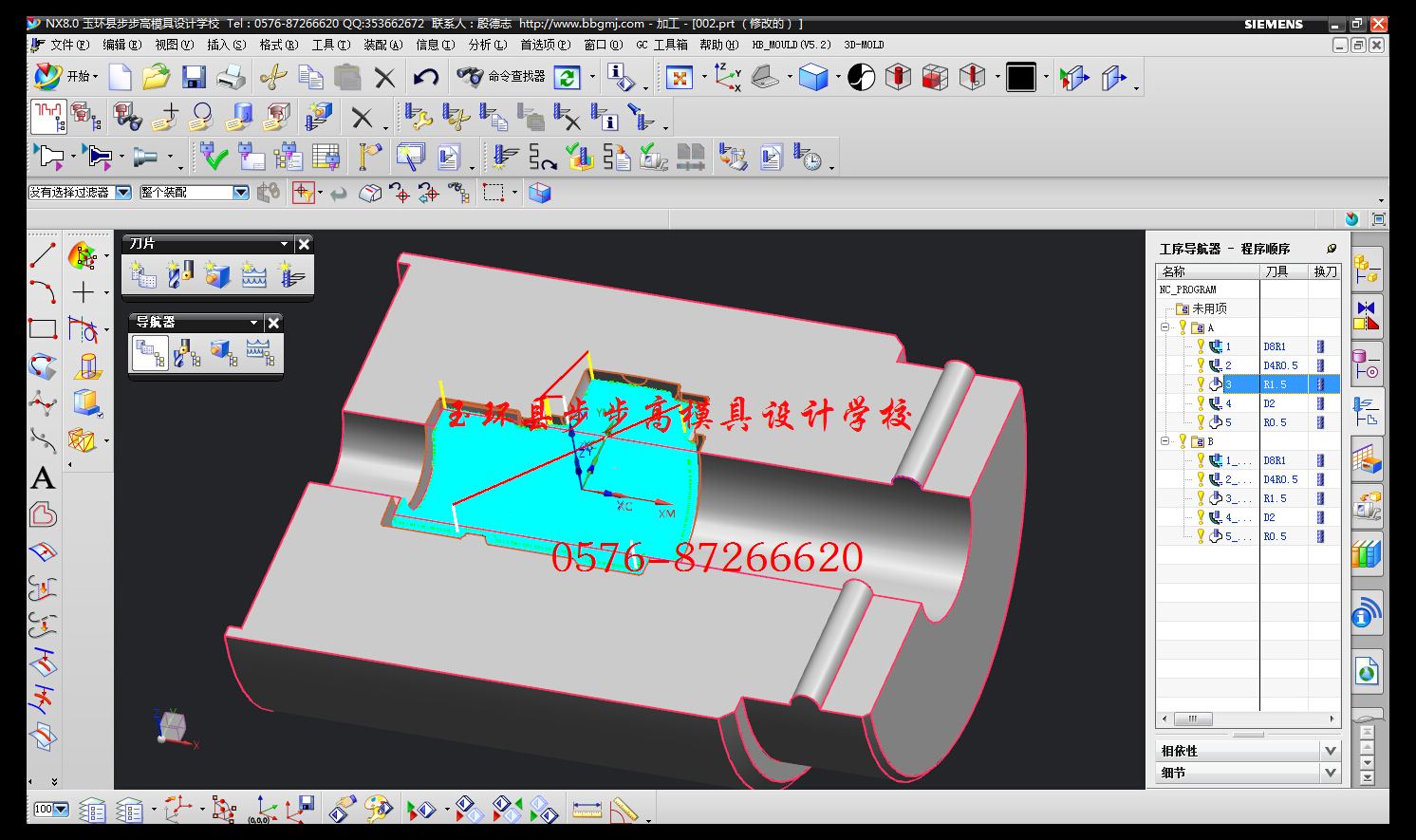Toggle the navigator pin icon
The width and height of the screenshot is (1416, 840).
pyautogui.click(x=1332, y=249)
